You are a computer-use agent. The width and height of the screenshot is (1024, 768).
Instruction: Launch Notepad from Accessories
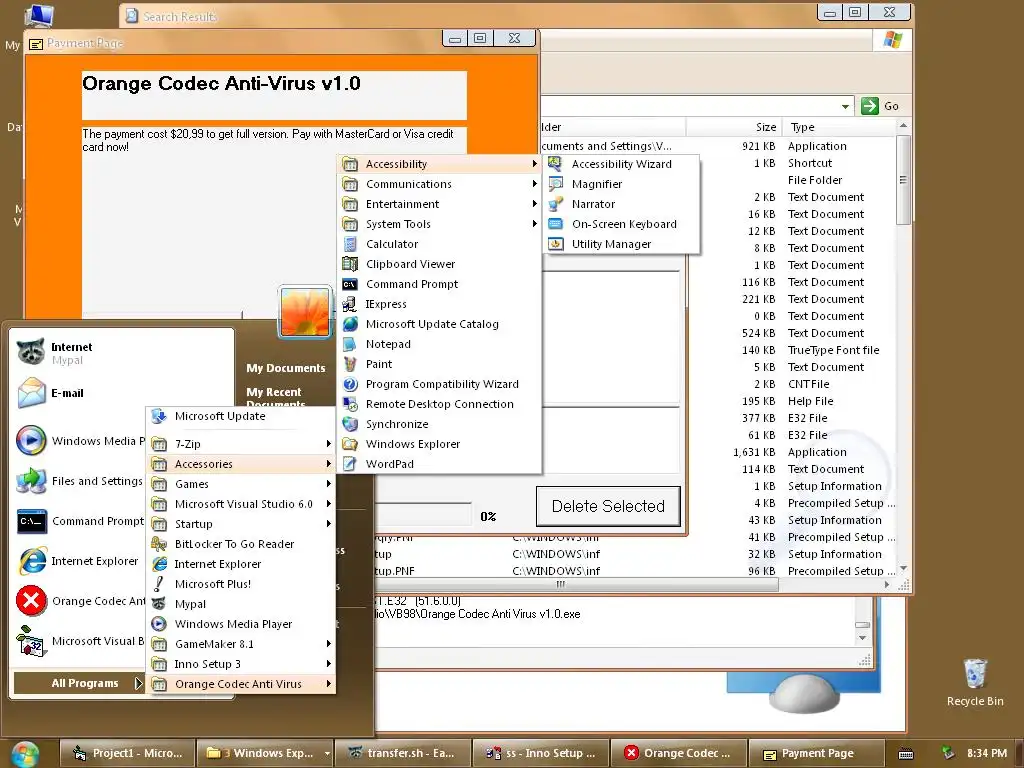(440, 344)
